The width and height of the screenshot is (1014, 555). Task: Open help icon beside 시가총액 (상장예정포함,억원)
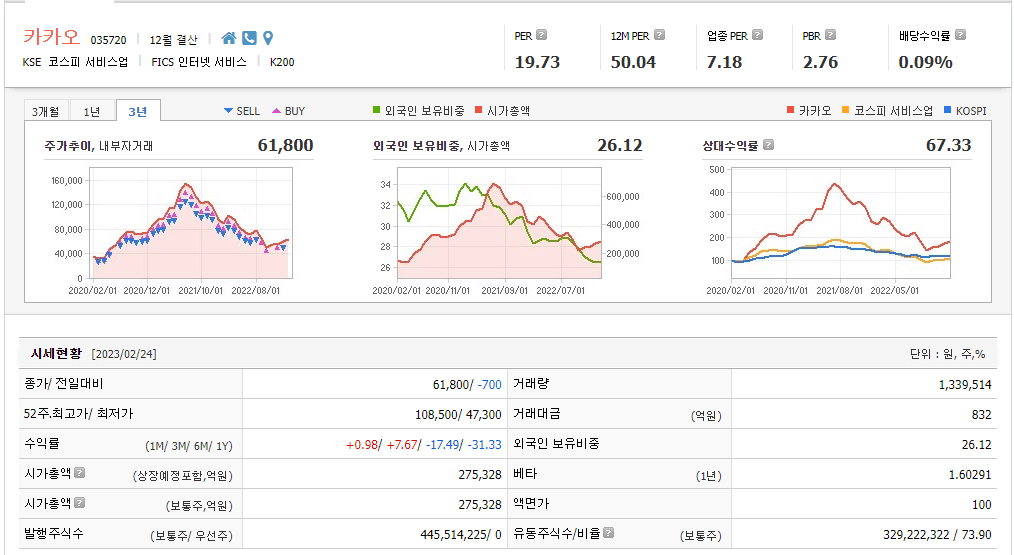click(x=80, y=473)
